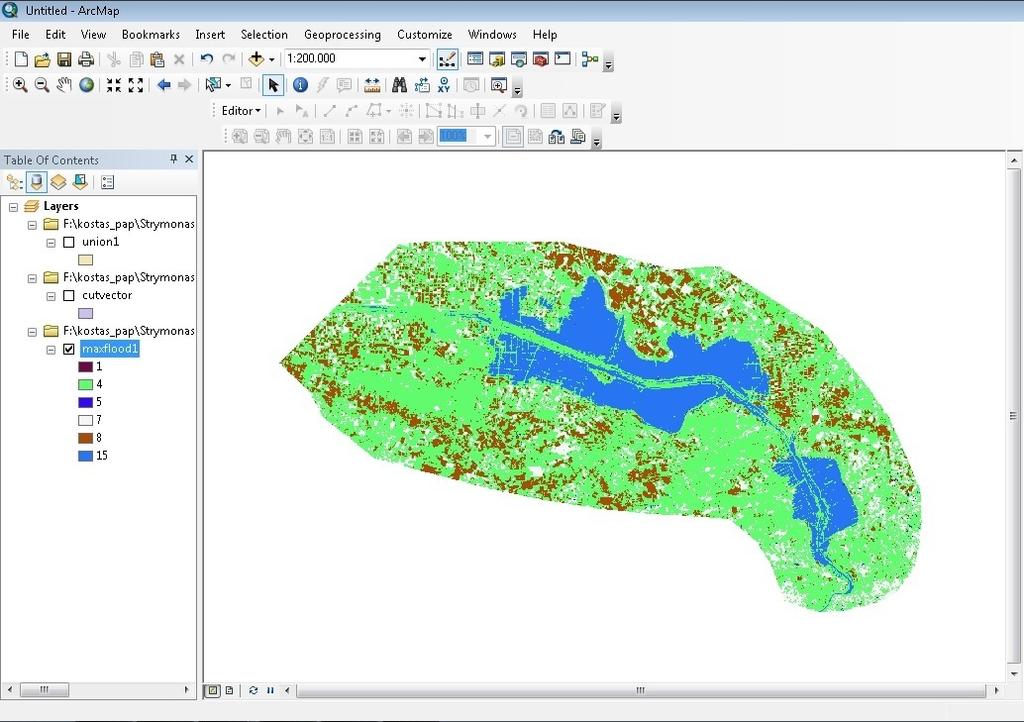The width and height of the screenshot is (1024, 722).
Task: Click Fixed Zoom In arrows icon
Action: [x=114, y=85]
